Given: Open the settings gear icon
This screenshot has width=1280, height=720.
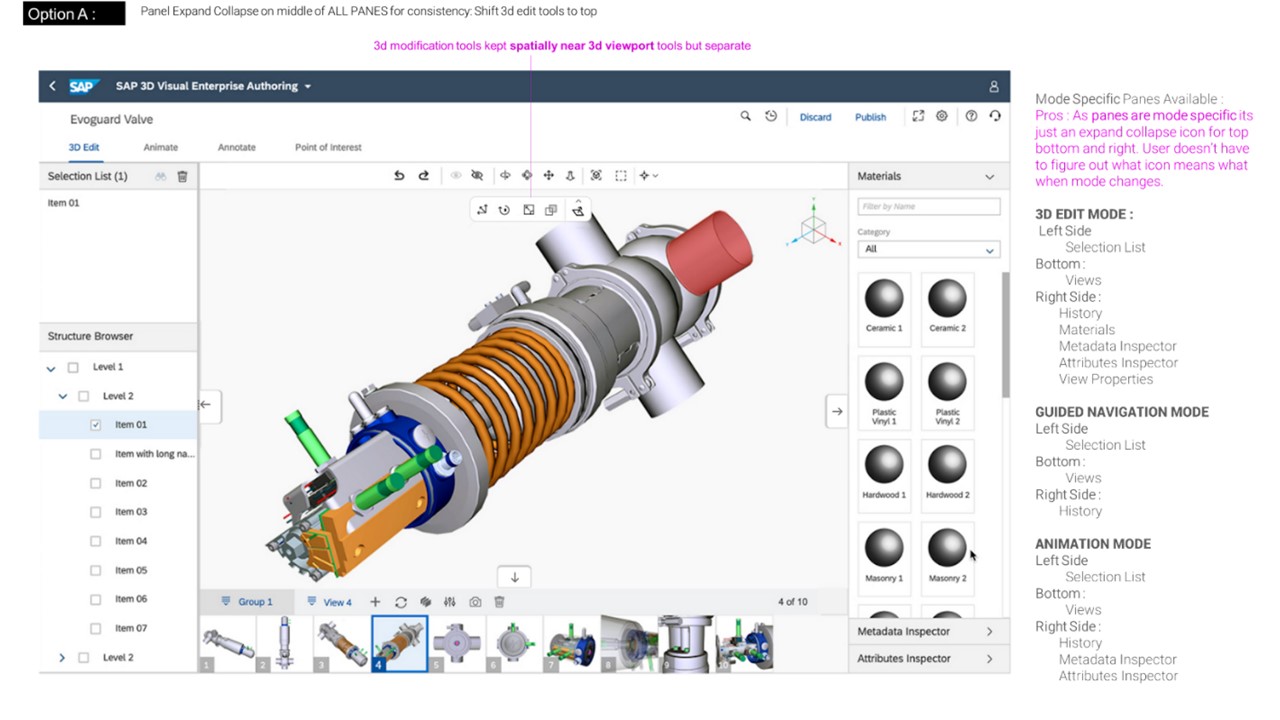Looking at the screenshot, I should (941, 117).
